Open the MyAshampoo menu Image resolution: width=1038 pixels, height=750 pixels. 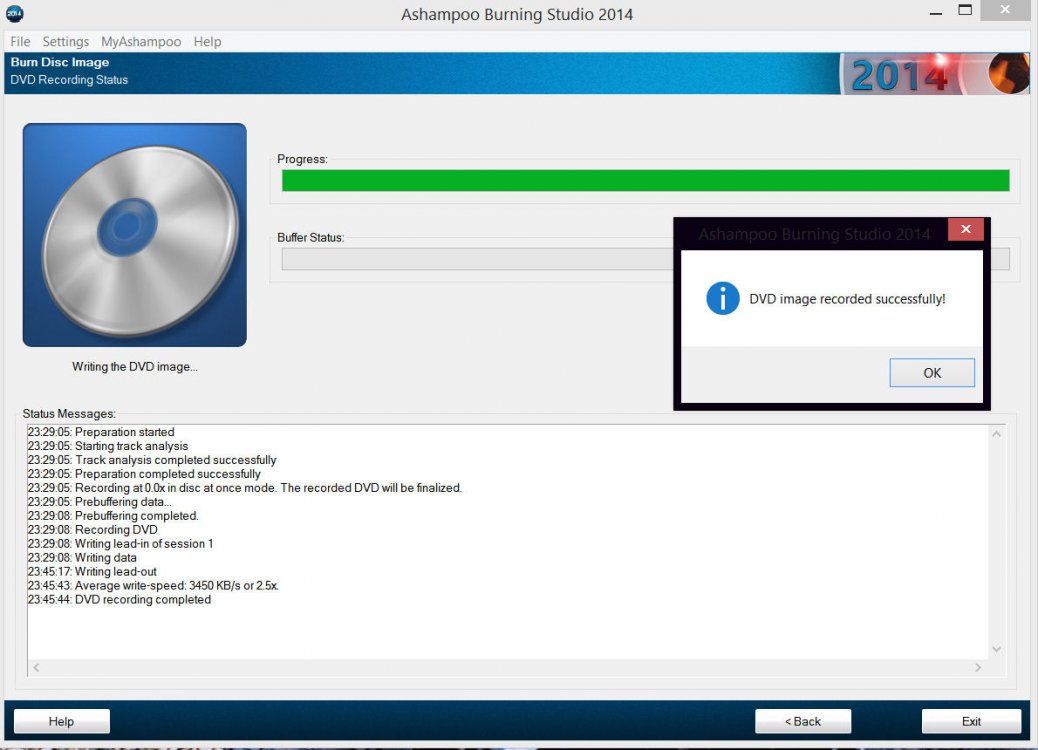point(141,42)
